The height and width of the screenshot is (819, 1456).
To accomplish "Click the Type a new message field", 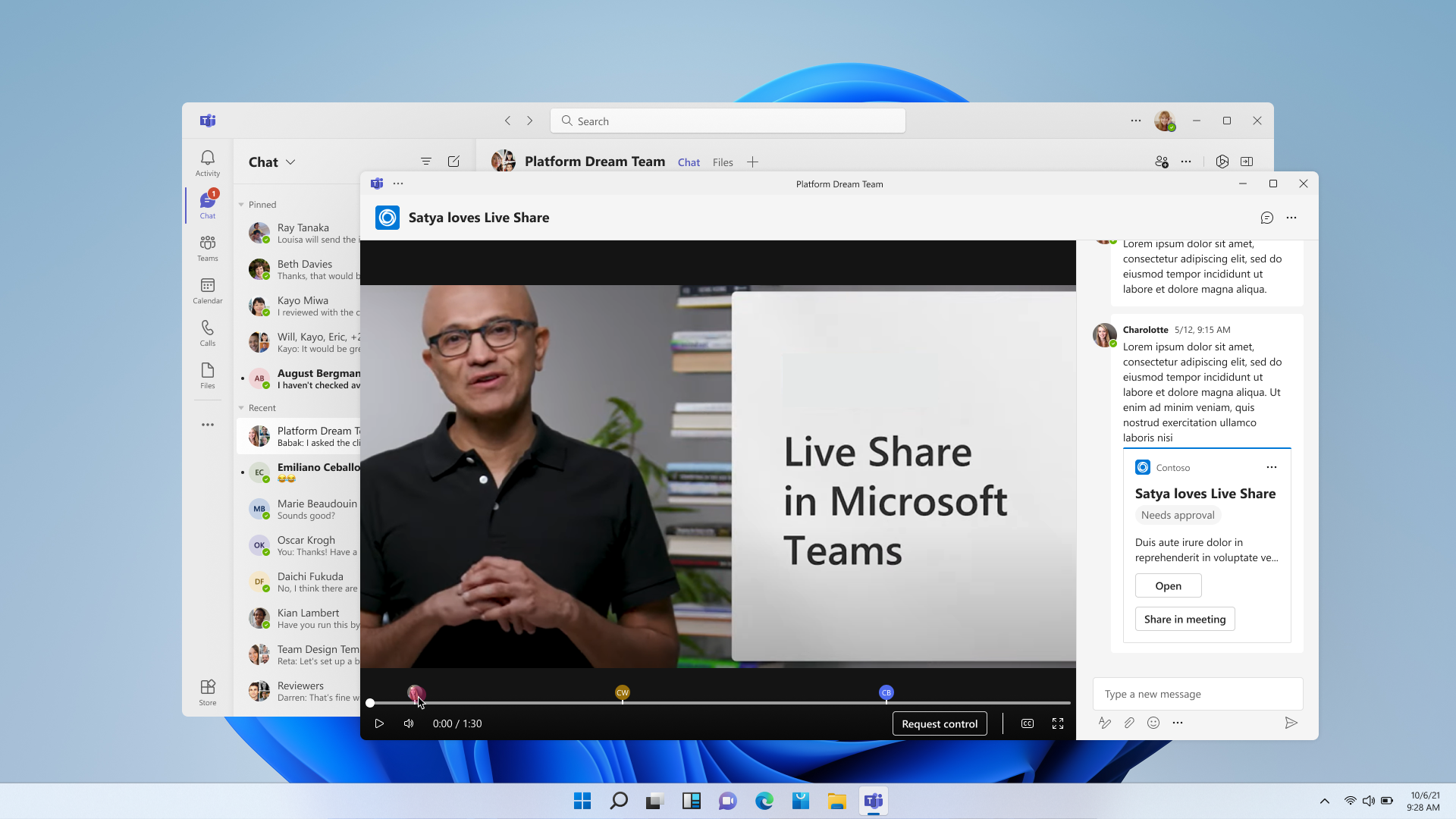I will click(1198, 694).
